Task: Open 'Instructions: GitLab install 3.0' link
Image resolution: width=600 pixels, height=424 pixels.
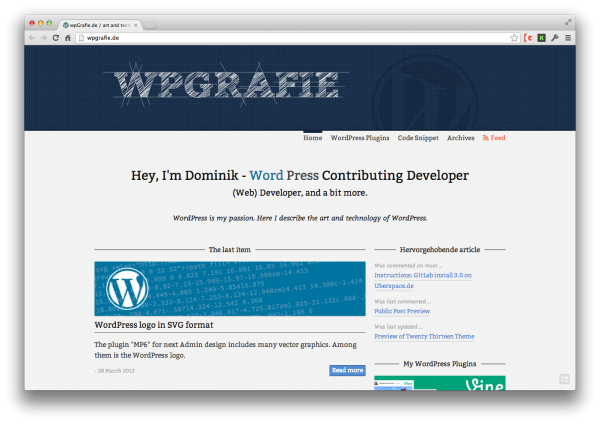Action: (x=423, y=280)
